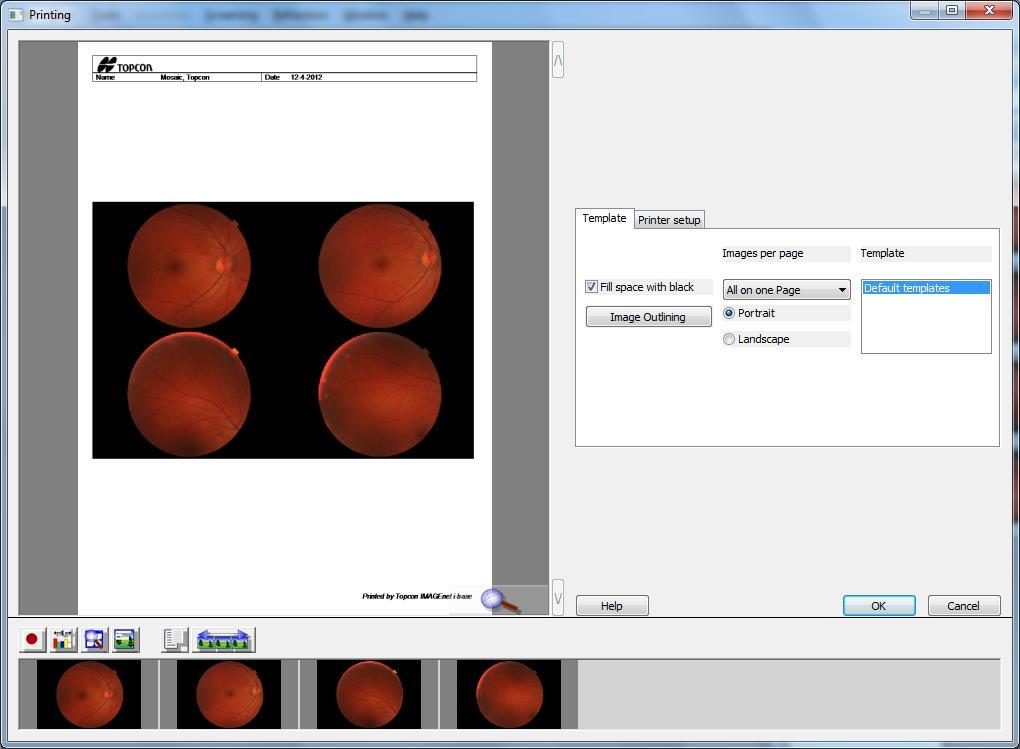Image resolution: width=1020 pixels, height=749 pixels.
Task: Click the top-left retina image in the preview
Action: (189, 265)
